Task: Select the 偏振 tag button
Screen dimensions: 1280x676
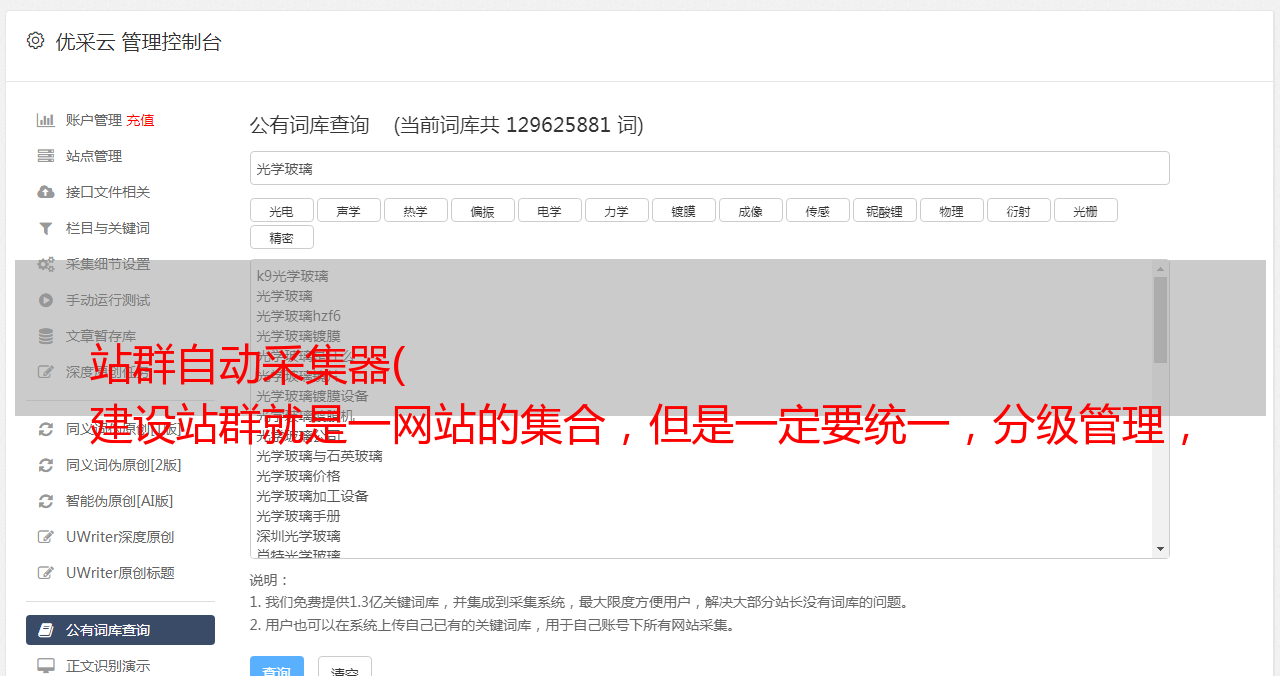Action: click(x=482, y=210)
